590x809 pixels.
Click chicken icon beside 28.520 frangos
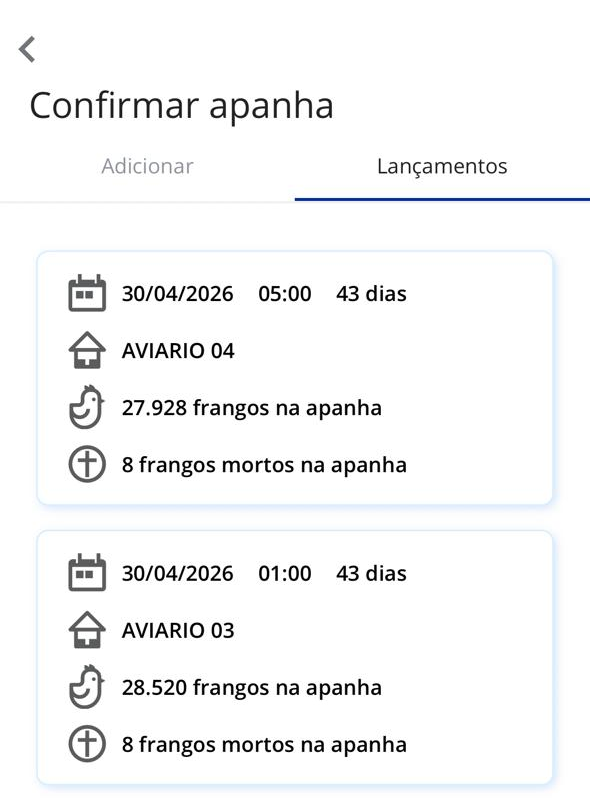point(87,687)
